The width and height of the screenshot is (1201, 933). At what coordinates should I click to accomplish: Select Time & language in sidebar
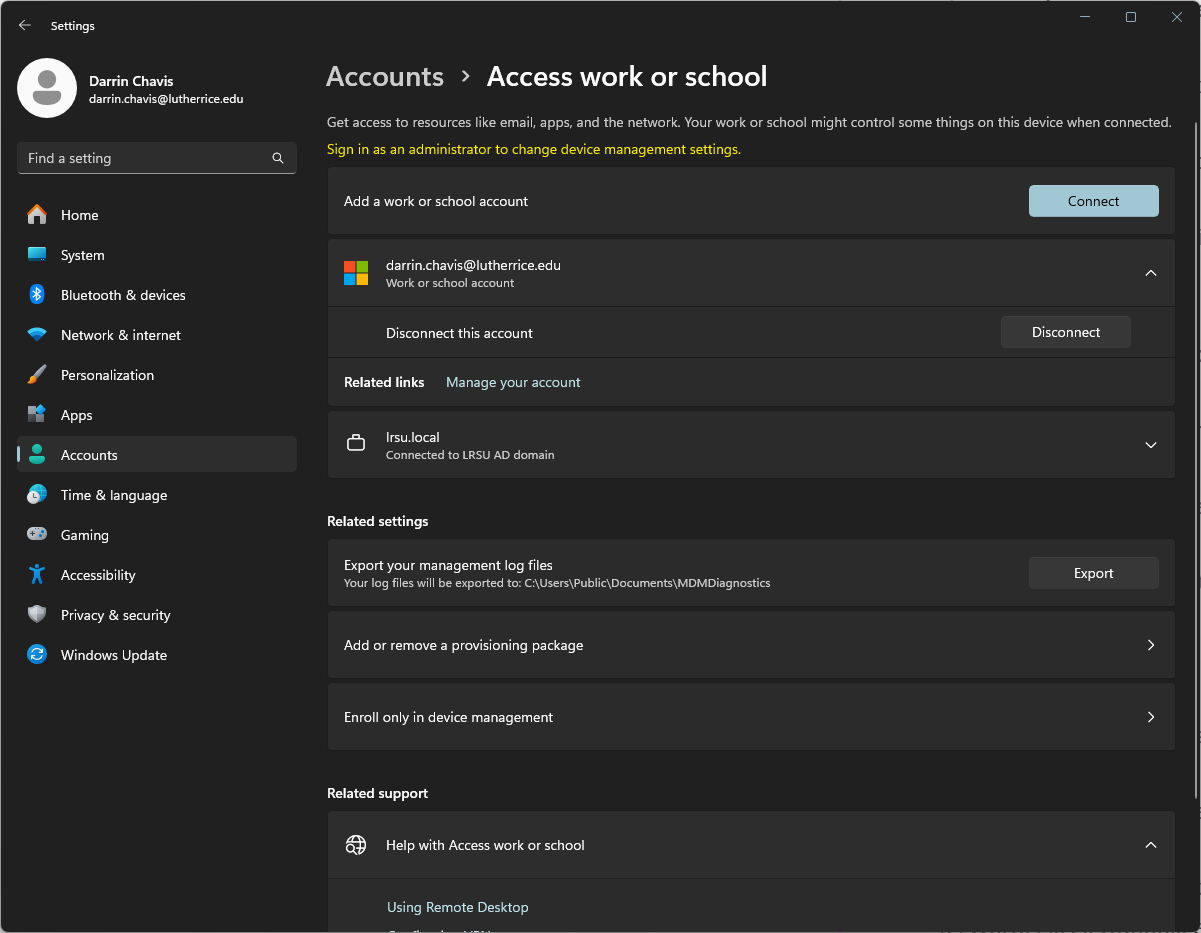point(157,495)
